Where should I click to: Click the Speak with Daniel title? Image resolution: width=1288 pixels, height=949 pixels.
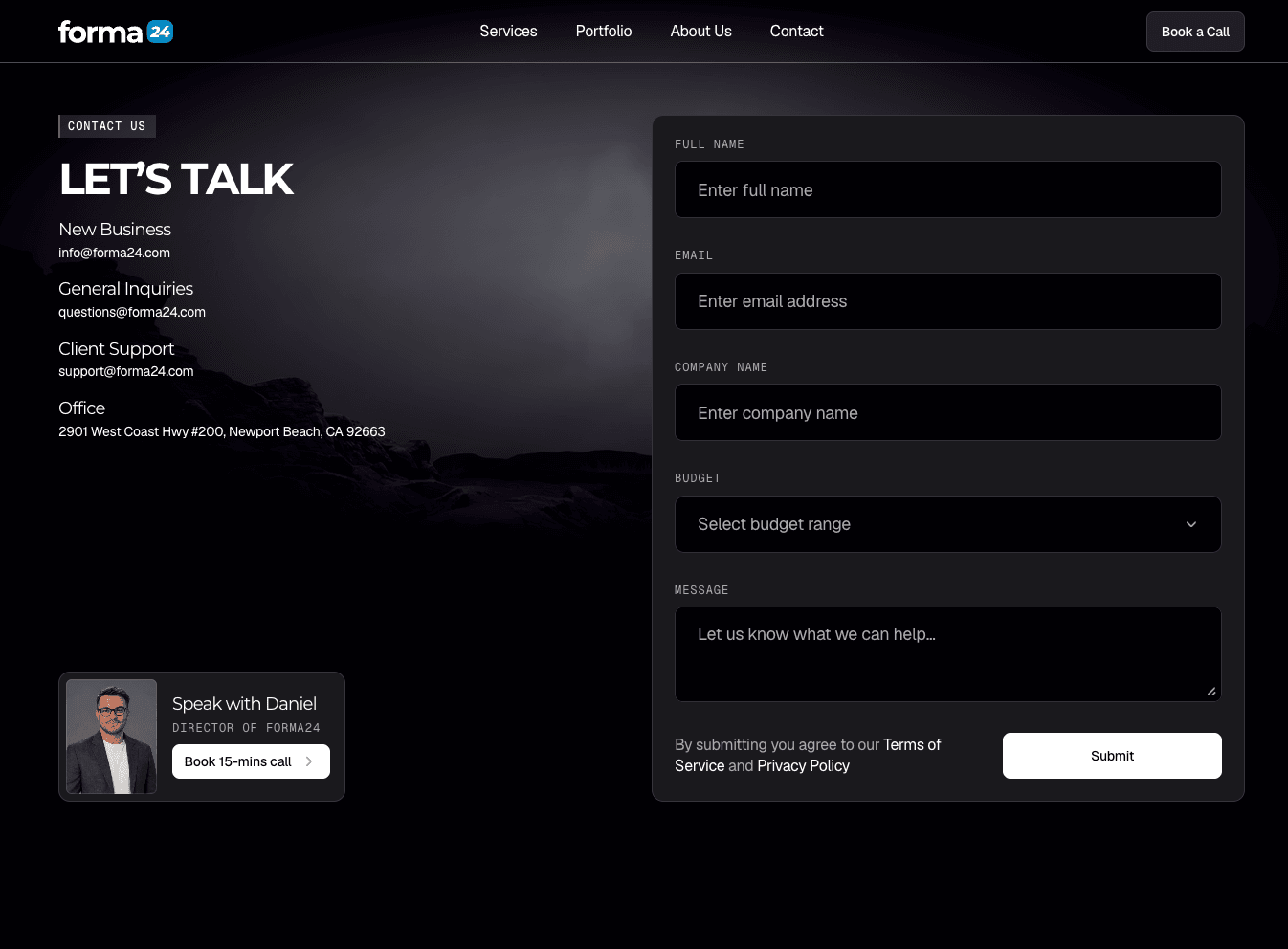[x=244, y=704]
